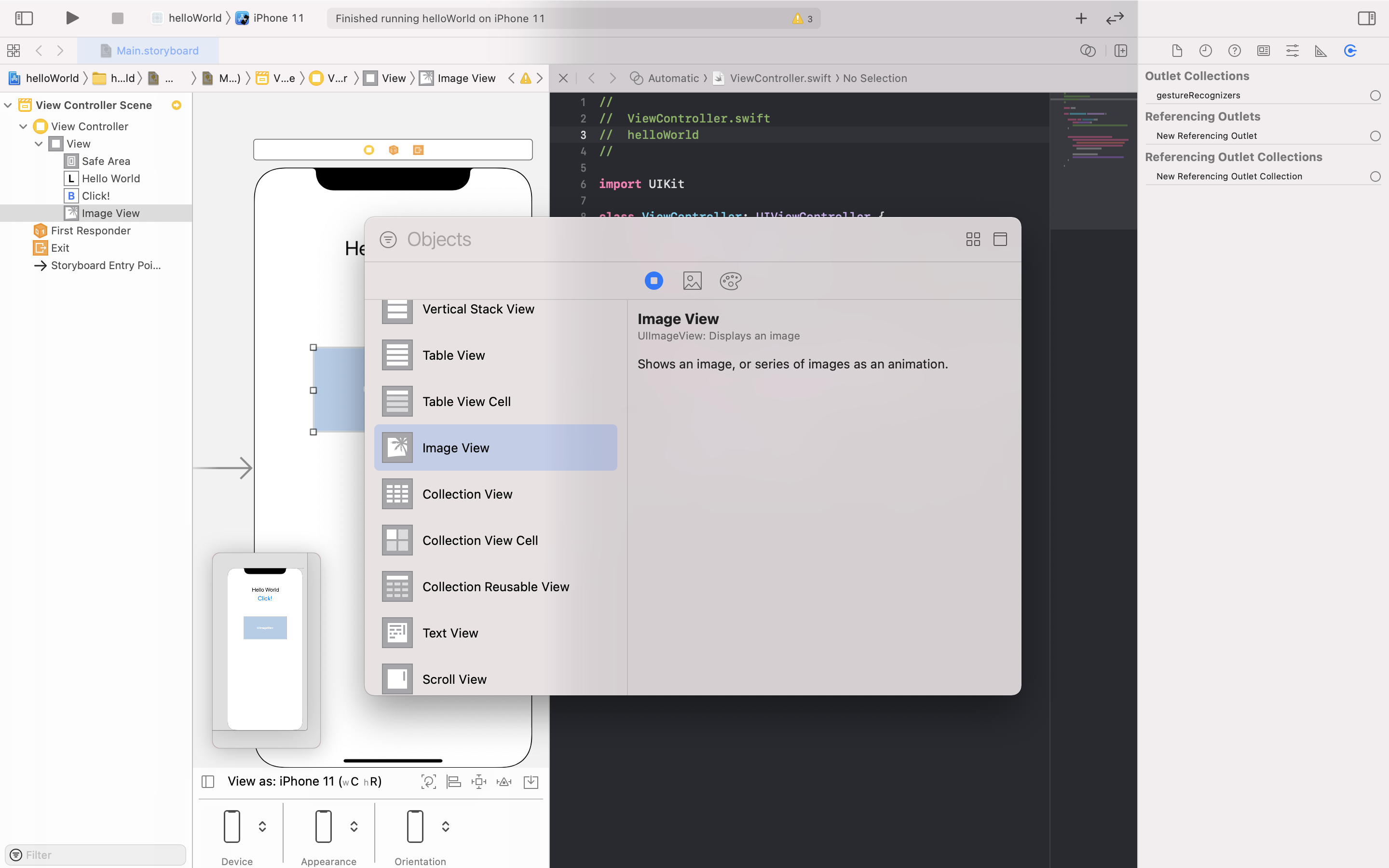Image resolution: width=1389 pixels, height=868 pixels.
Task: Click the gestureRecognizers outlet connection circle
Action: (x=1375, y=95)
